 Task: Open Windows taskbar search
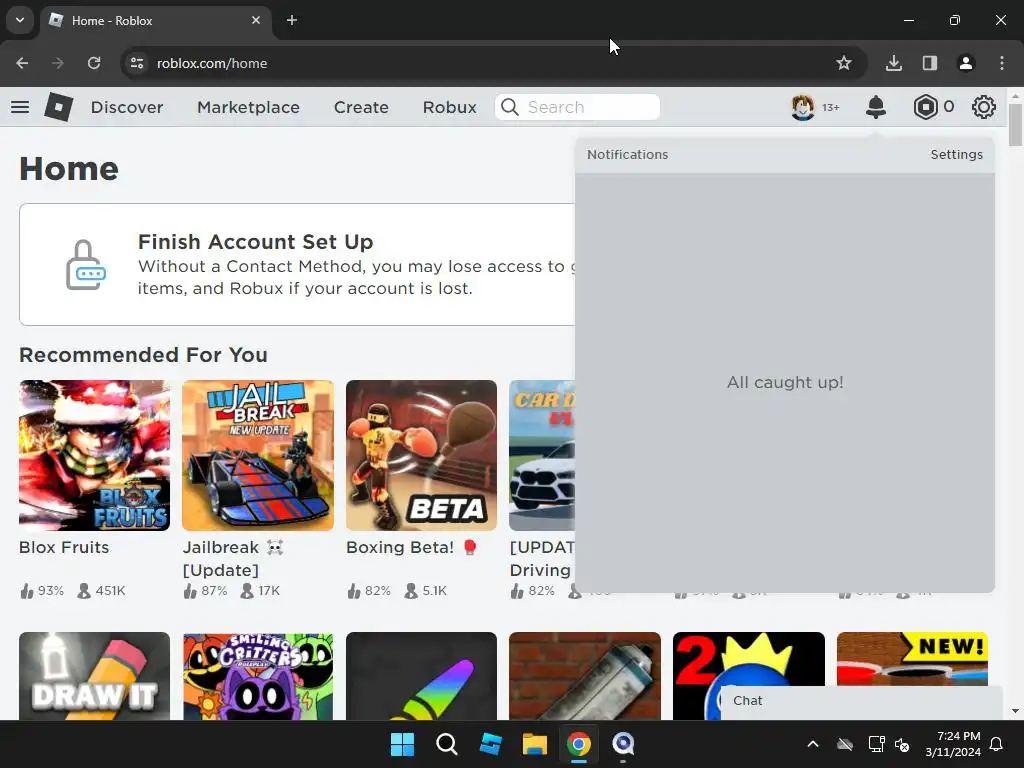447,744
